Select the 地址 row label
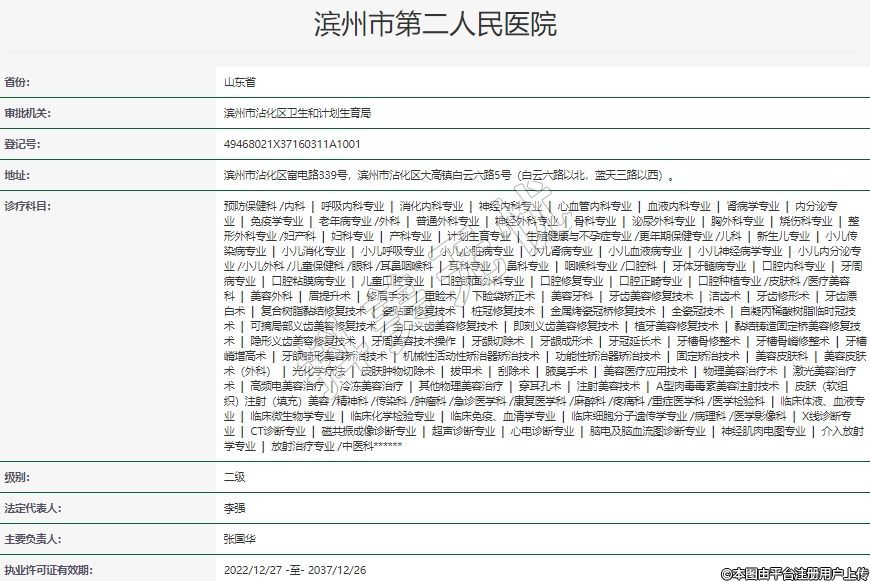870x581 pixels. (x=17, y=175)
